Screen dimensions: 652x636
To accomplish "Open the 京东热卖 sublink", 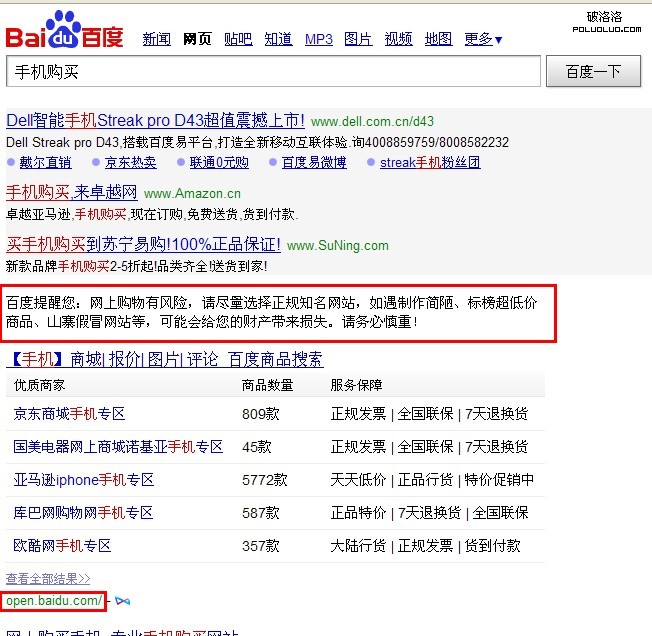I will pos(131,162).
